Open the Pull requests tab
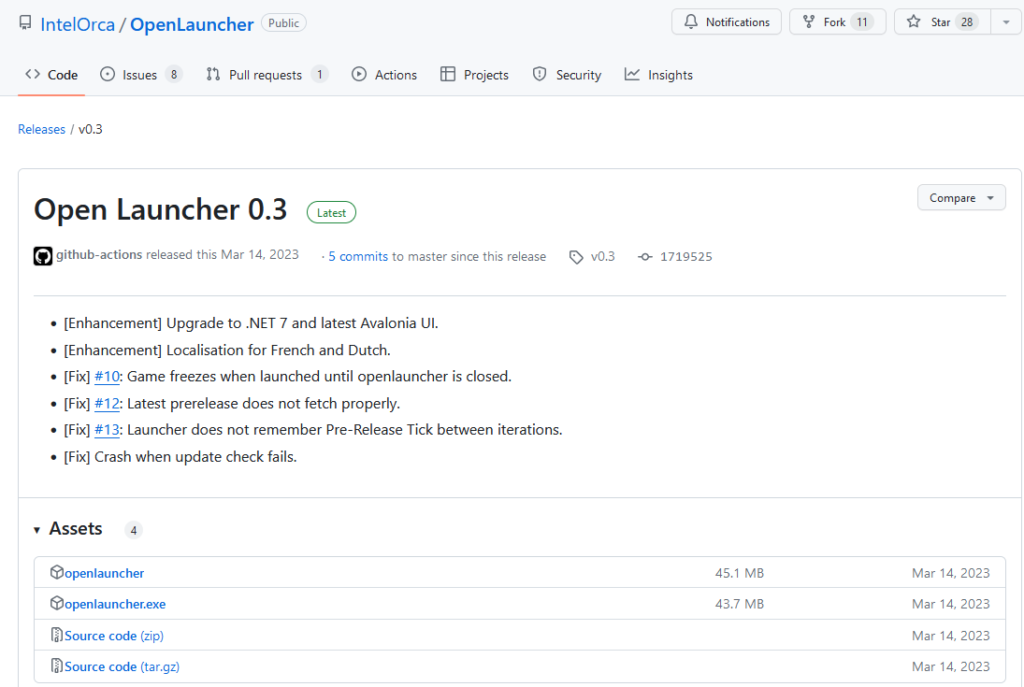The height and width of the screenshot is (687, 1024). tap(265, 75)
